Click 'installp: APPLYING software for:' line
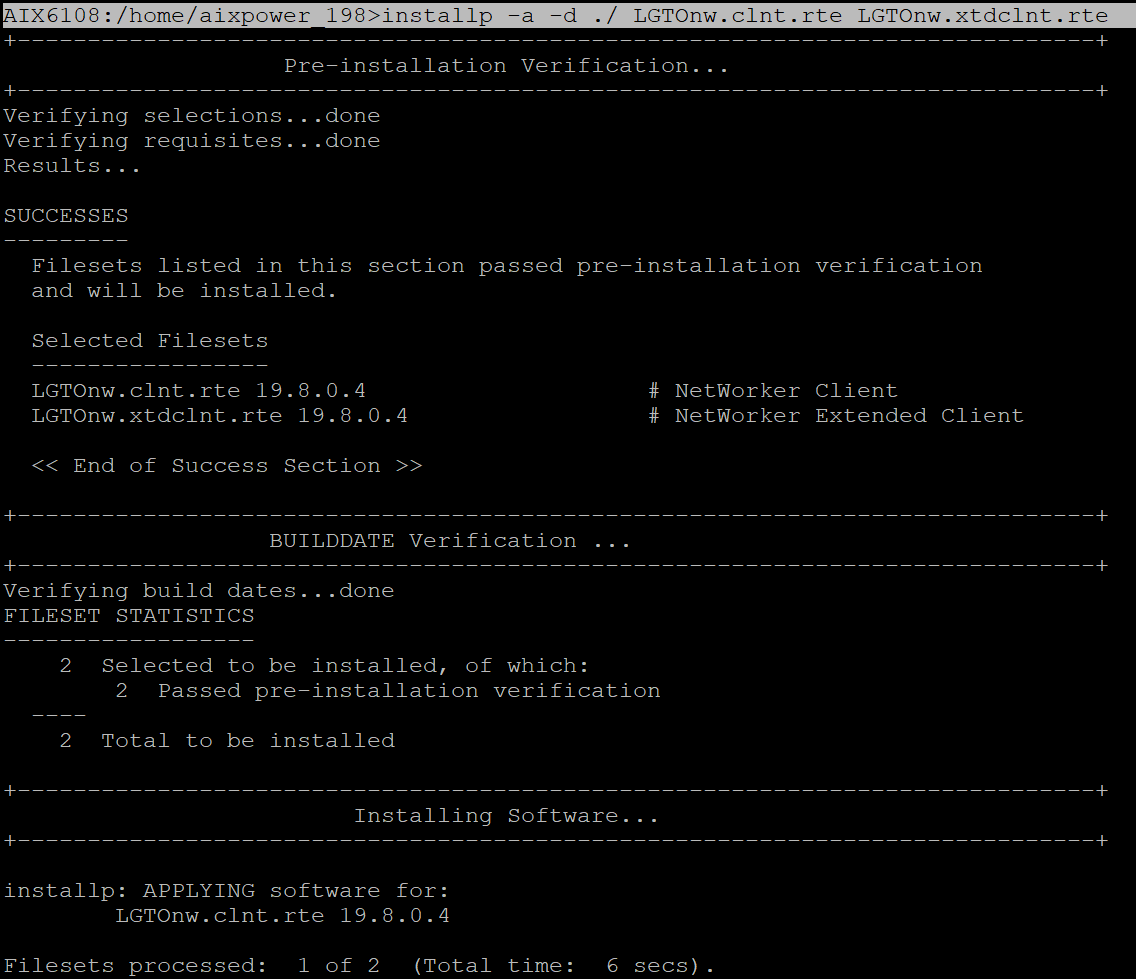Viewport: 1136px width, 979px height. click(x=226, y=891)
